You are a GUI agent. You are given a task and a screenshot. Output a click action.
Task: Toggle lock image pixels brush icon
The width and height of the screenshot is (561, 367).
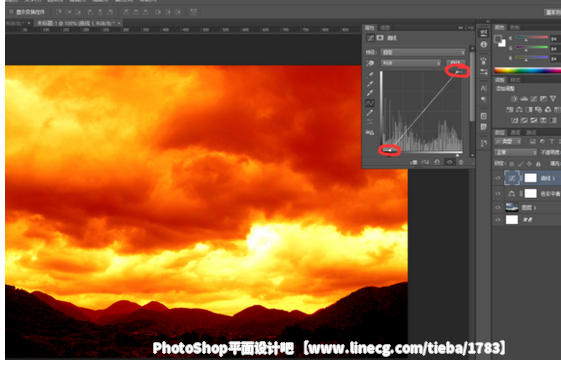click(521, 164)
